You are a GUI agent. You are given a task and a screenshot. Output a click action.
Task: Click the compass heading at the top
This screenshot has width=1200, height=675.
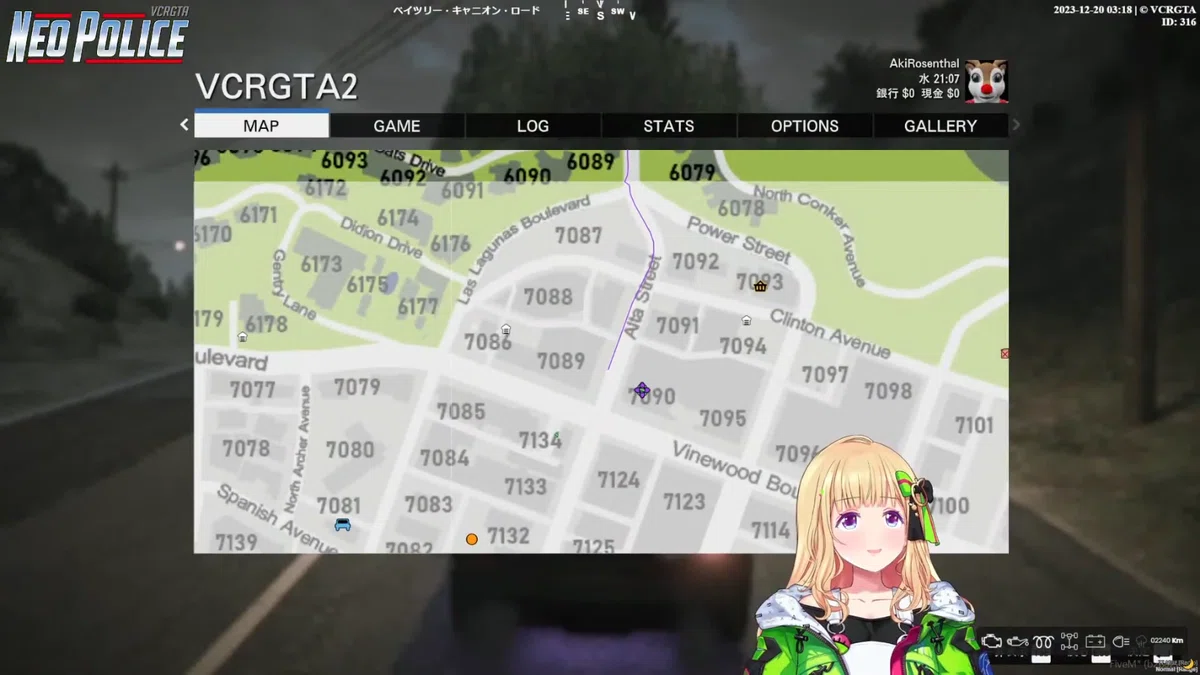(600, 13)
